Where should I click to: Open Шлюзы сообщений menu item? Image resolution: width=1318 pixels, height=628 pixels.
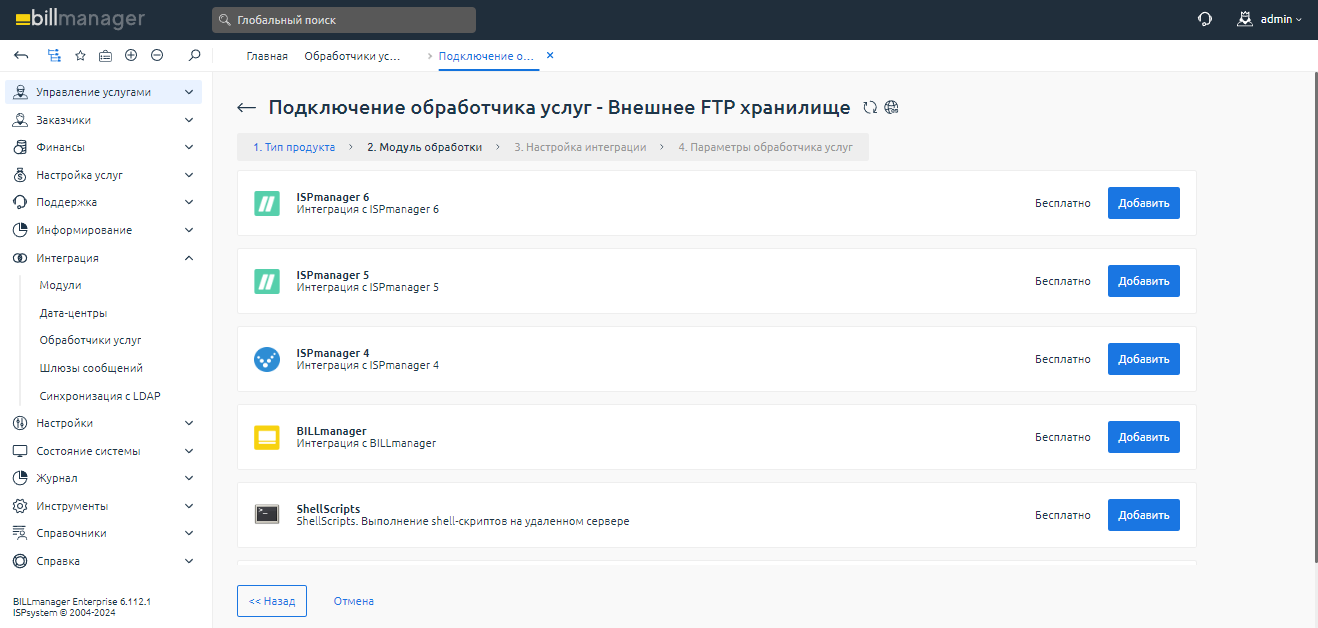coord(91,368)
